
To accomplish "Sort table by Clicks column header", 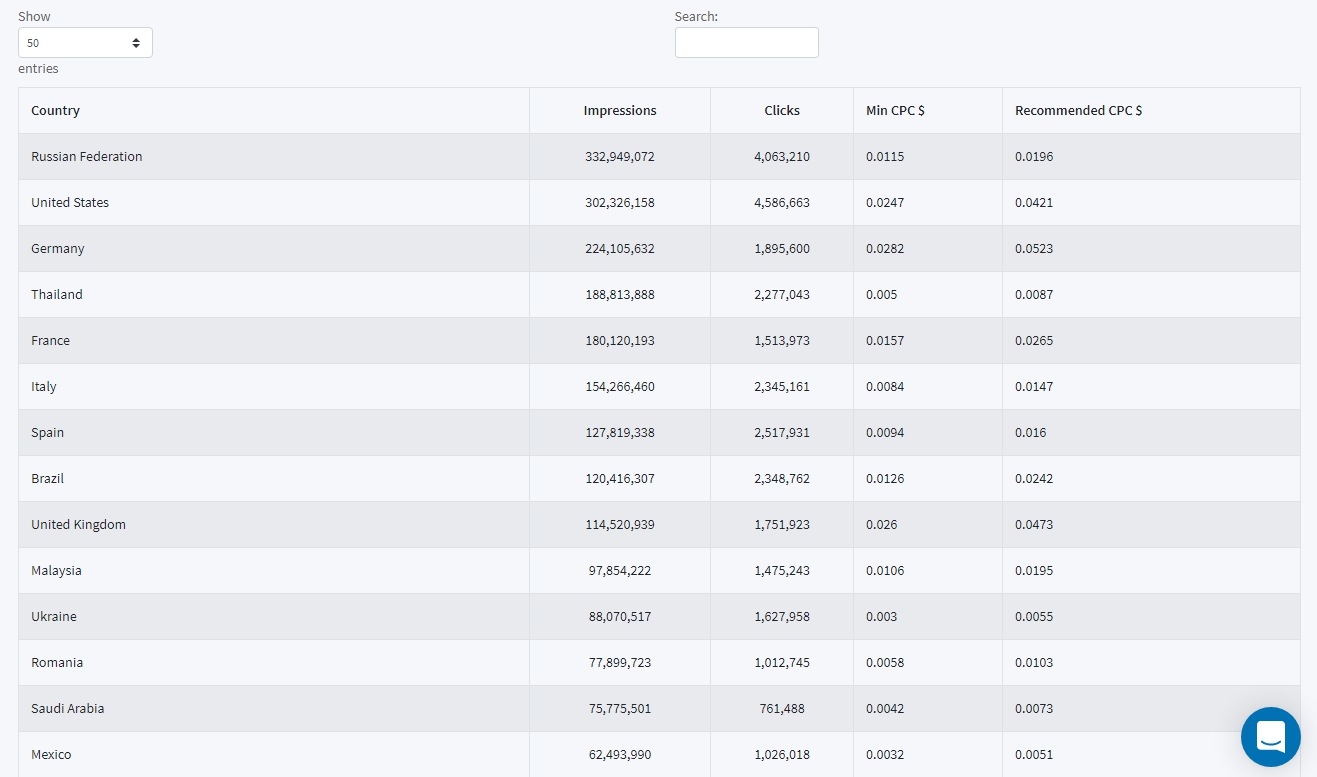I will point(782,111).
